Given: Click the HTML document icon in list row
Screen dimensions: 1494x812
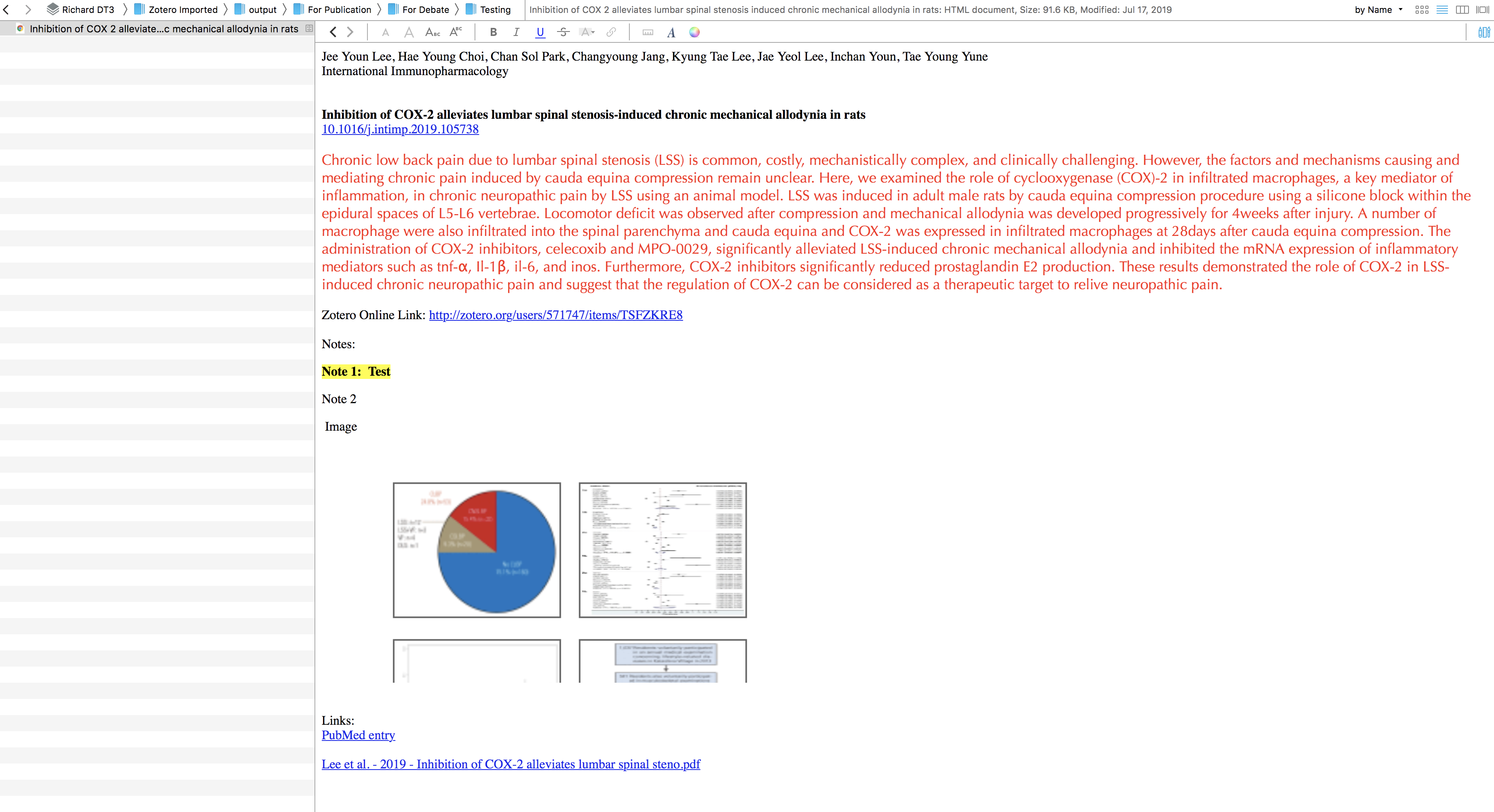Looking at the screenshot, I should (20, 28).
